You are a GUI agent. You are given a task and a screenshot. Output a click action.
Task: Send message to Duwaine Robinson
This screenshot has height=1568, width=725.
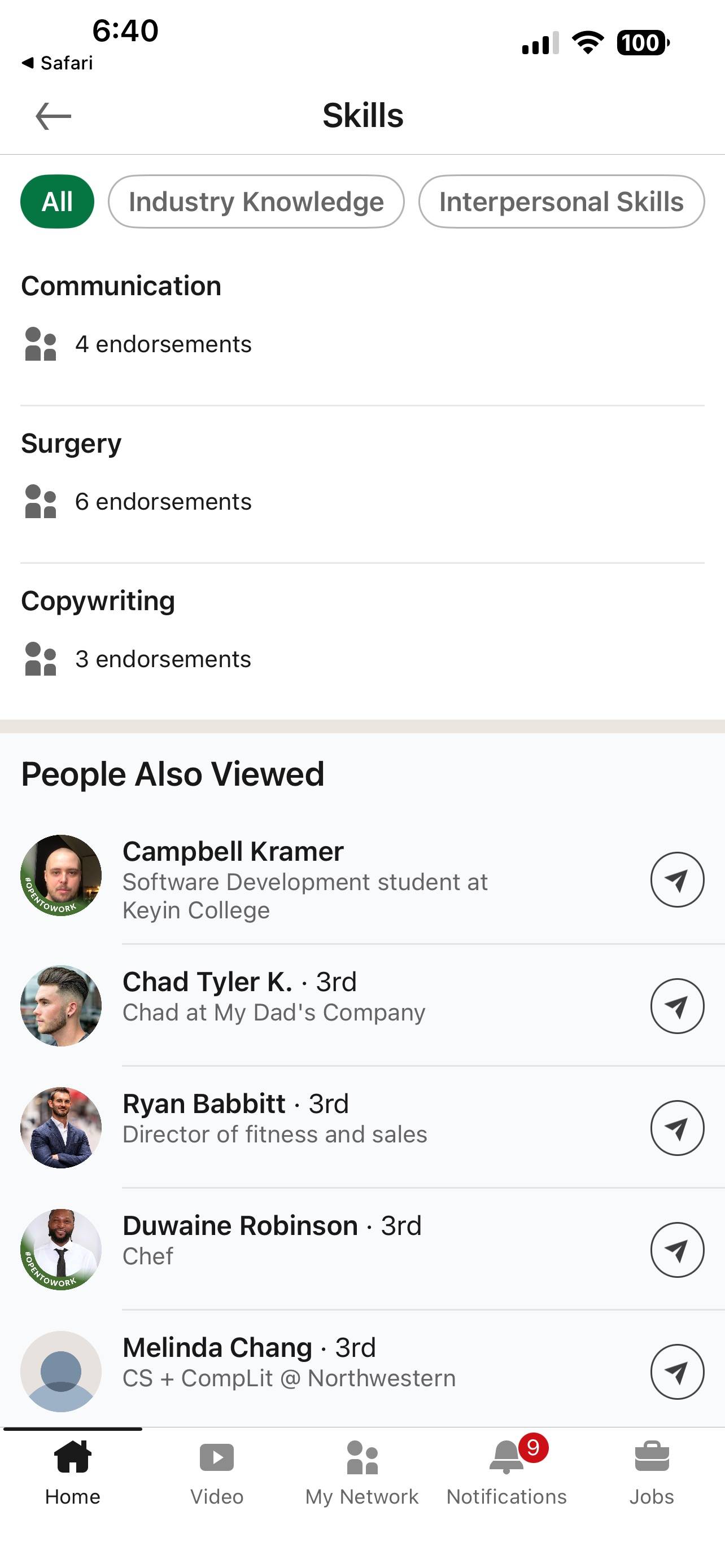click(677, 1250)
